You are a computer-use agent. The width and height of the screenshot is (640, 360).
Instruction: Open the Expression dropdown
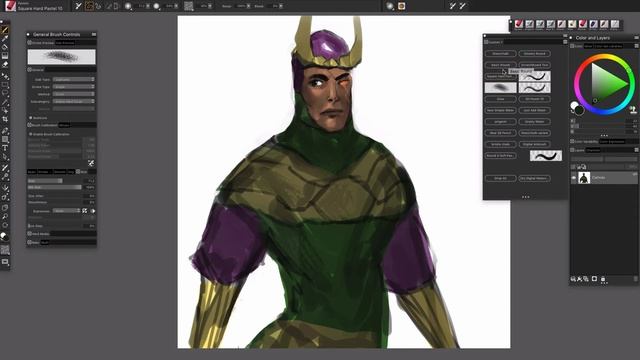pyautogui.click(x=67, y=211)
